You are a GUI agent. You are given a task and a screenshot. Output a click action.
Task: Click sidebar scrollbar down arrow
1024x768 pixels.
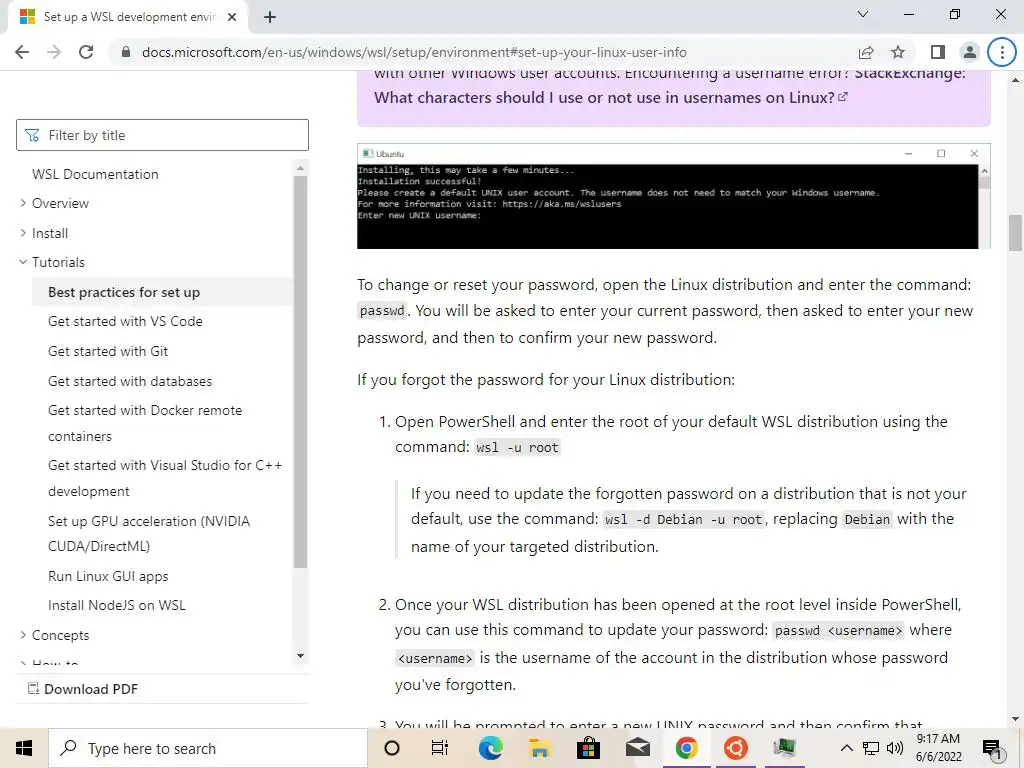click(x=300, y=656)
